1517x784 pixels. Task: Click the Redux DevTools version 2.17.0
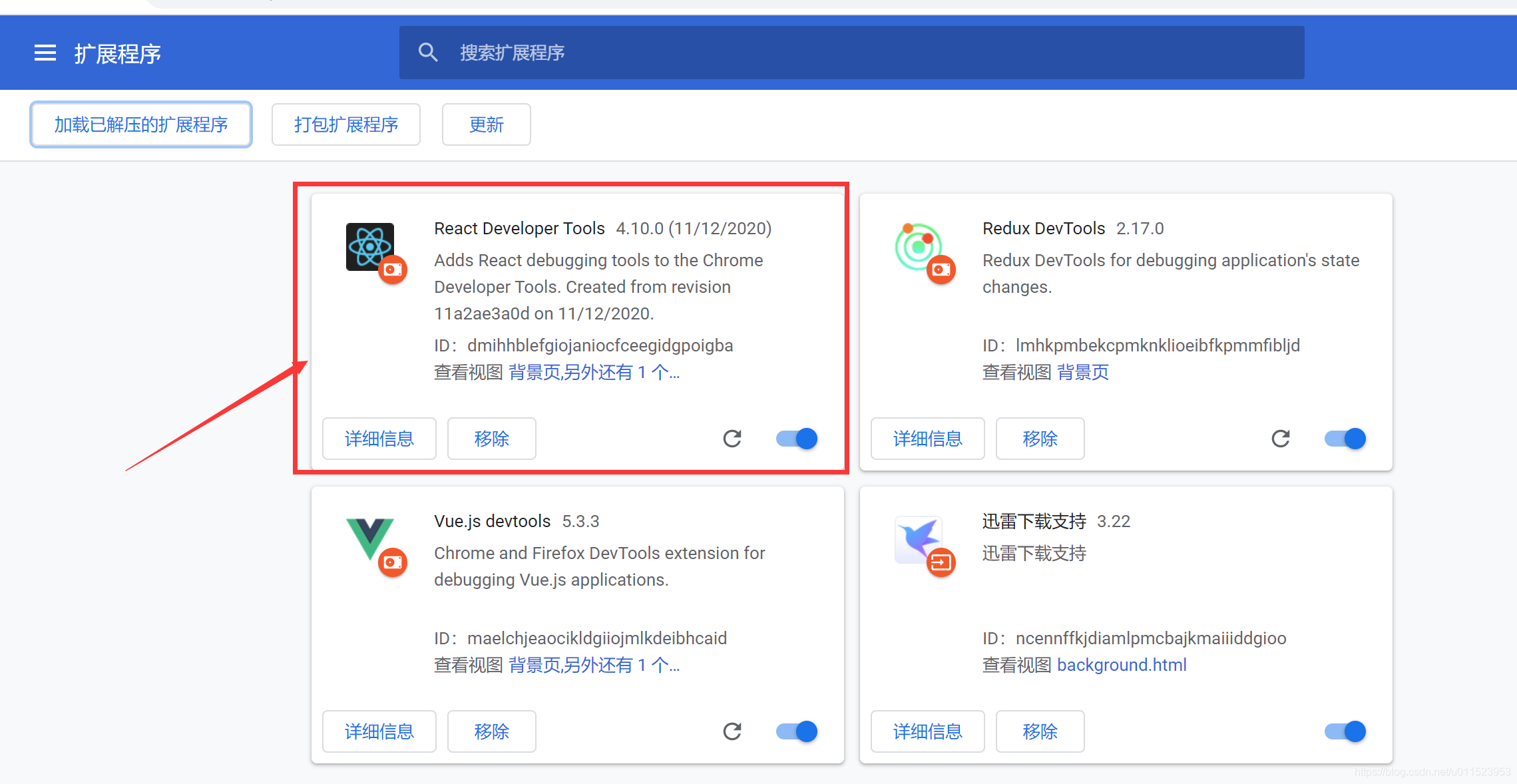point(1140,228)
